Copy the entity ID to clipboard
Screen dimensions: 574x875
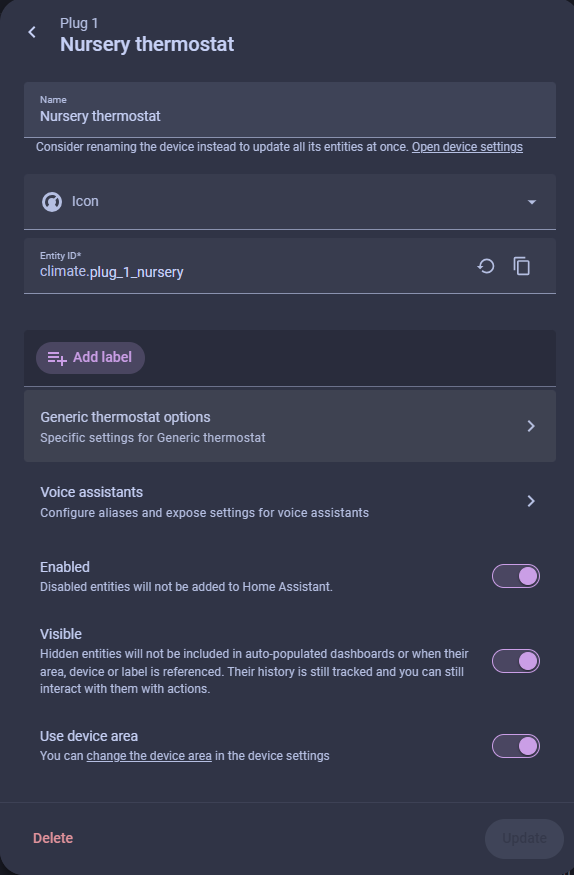click(522, 266)
